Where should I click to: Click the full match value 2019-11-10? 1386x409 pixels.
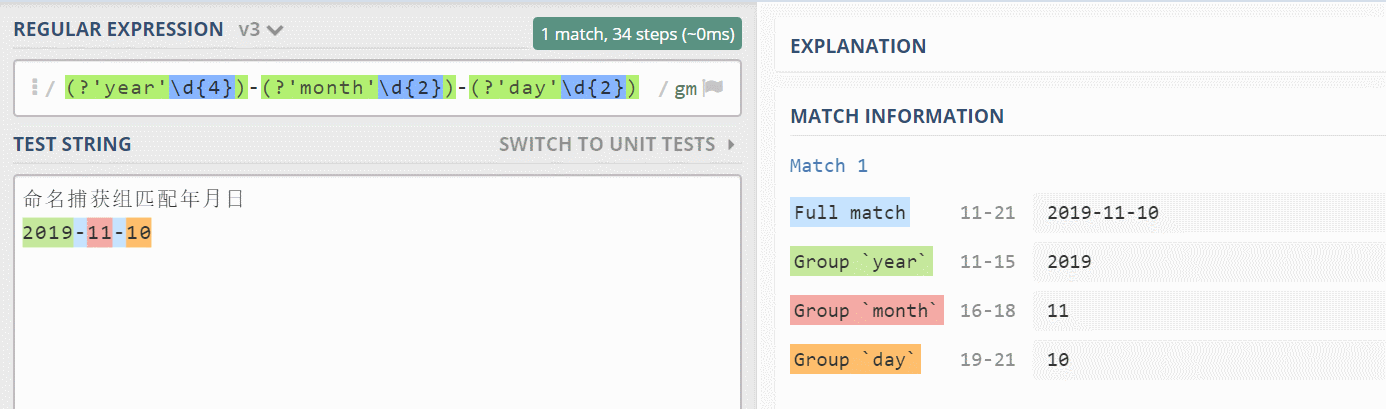click(1102, 212)
